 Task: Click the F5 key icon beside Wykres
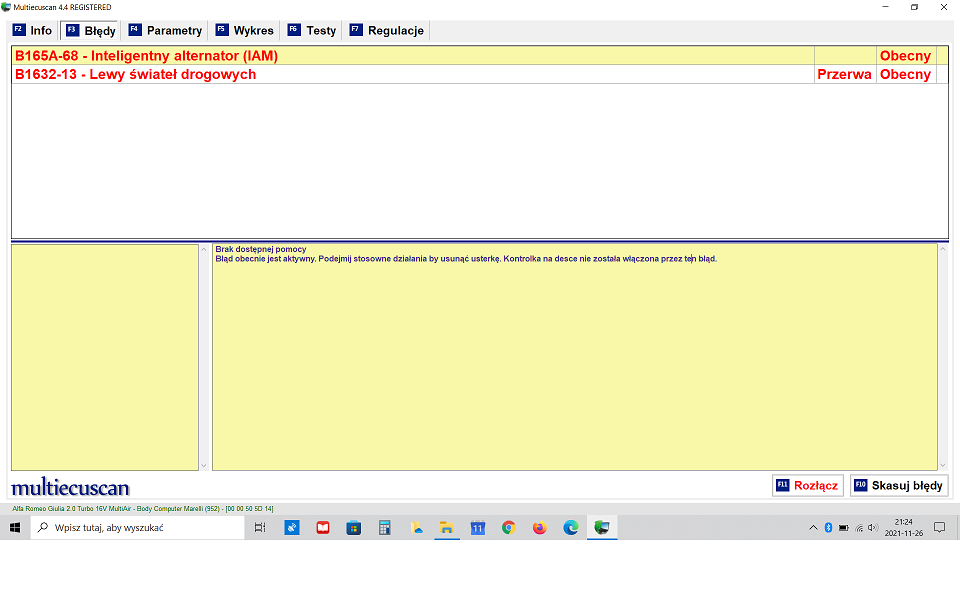pos(222,29)
